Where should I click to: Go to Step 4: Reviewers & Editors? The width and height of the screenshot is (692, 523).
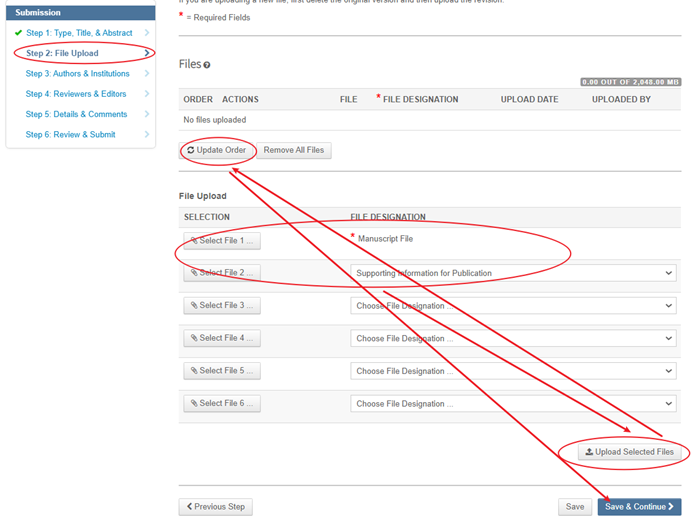tap(76, 94)
